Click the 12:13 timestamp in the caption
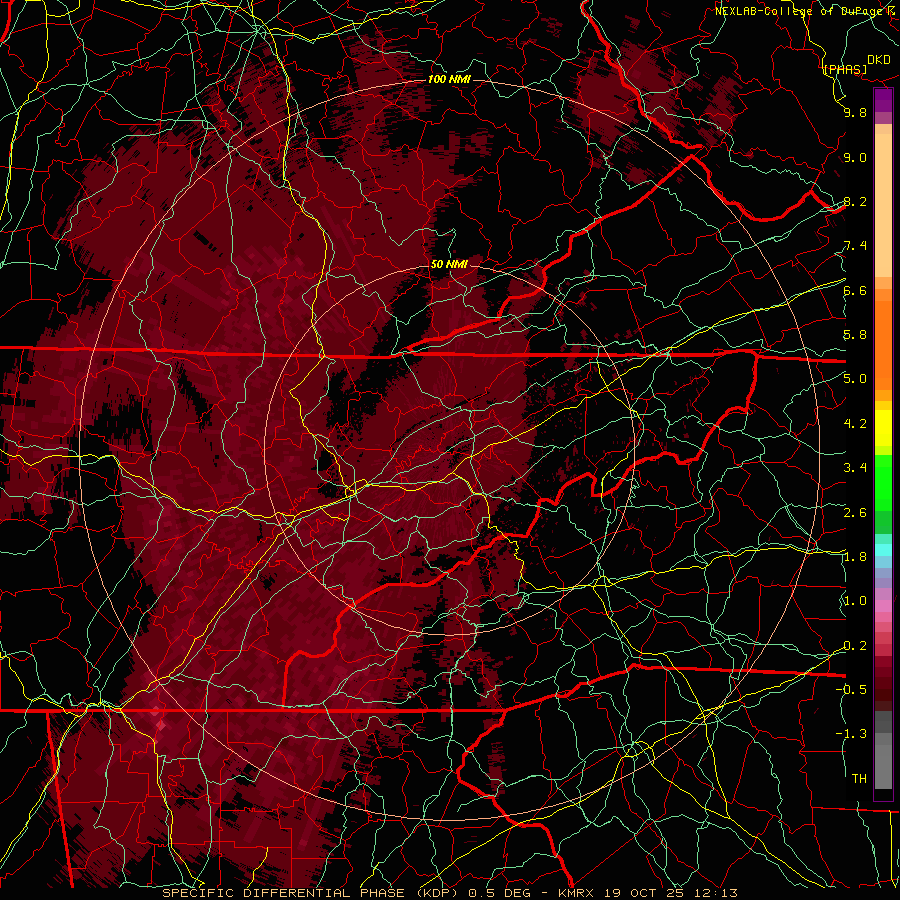The image size is (900, 900). click(715, 893)
